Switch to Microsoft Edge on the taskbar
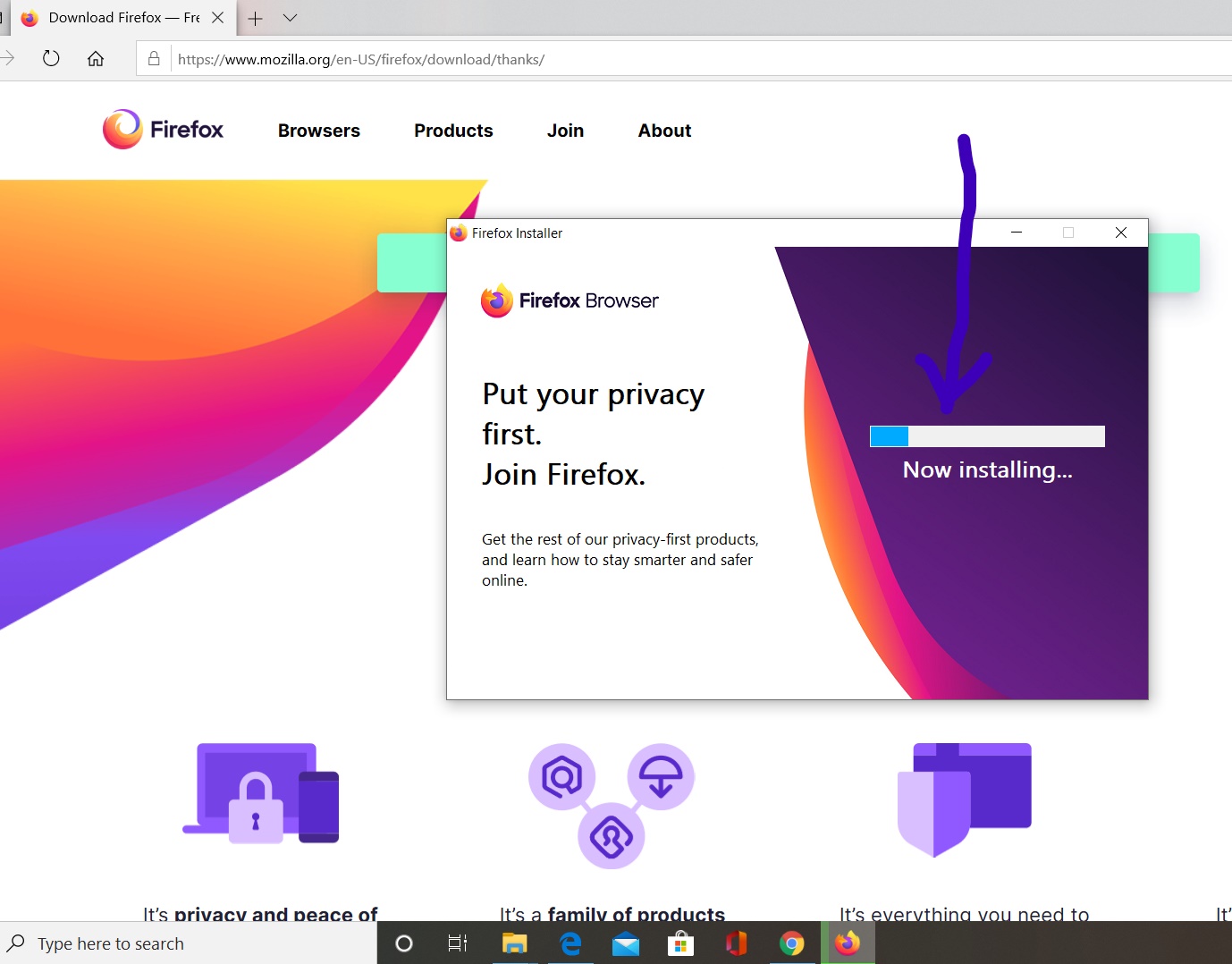Screen dimensions: 1232x964 coord(570,943)
